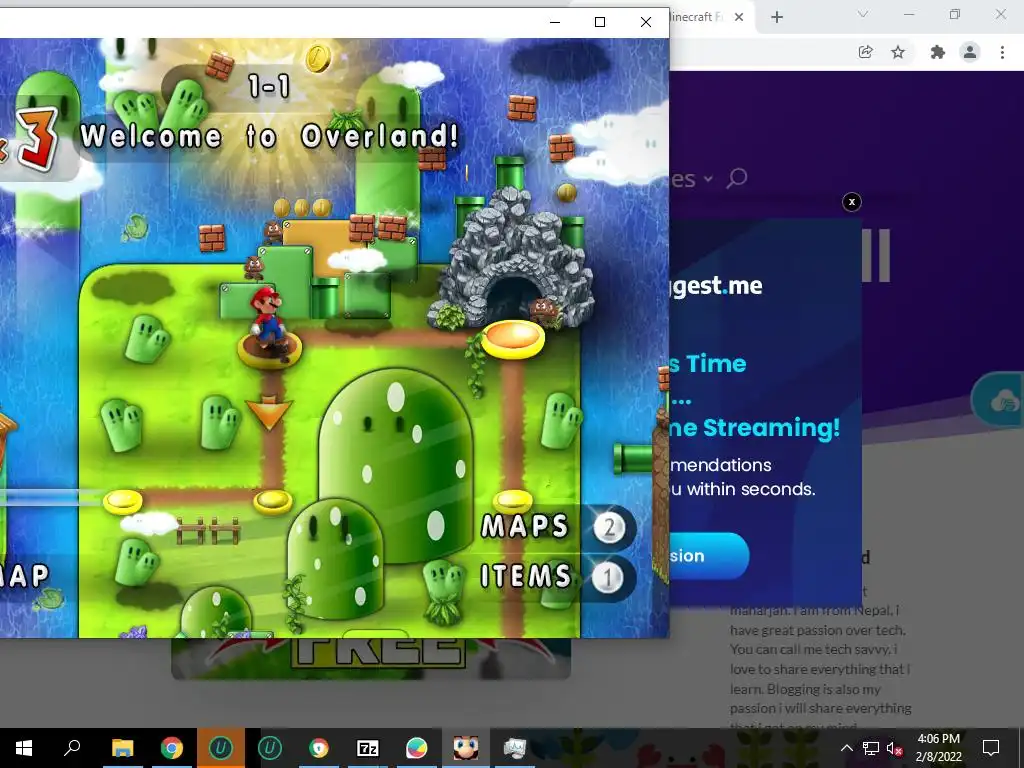Click the rock cave entrance on the map
This screenshot has height=768, width=1024.
513,297
